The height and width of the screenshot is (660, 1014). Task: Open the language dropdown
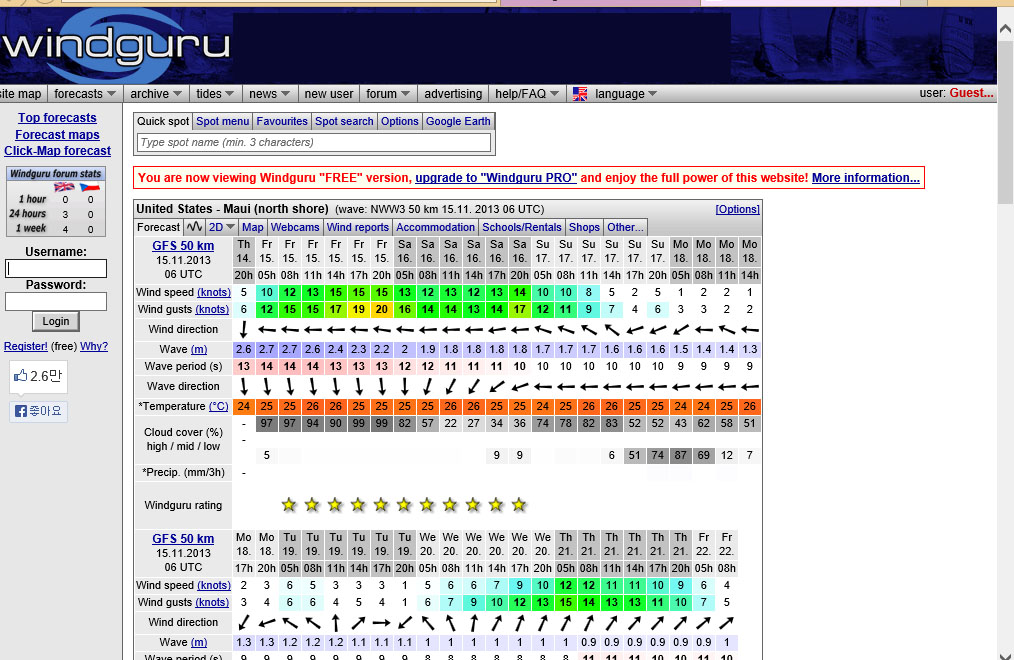pos(625,94)
